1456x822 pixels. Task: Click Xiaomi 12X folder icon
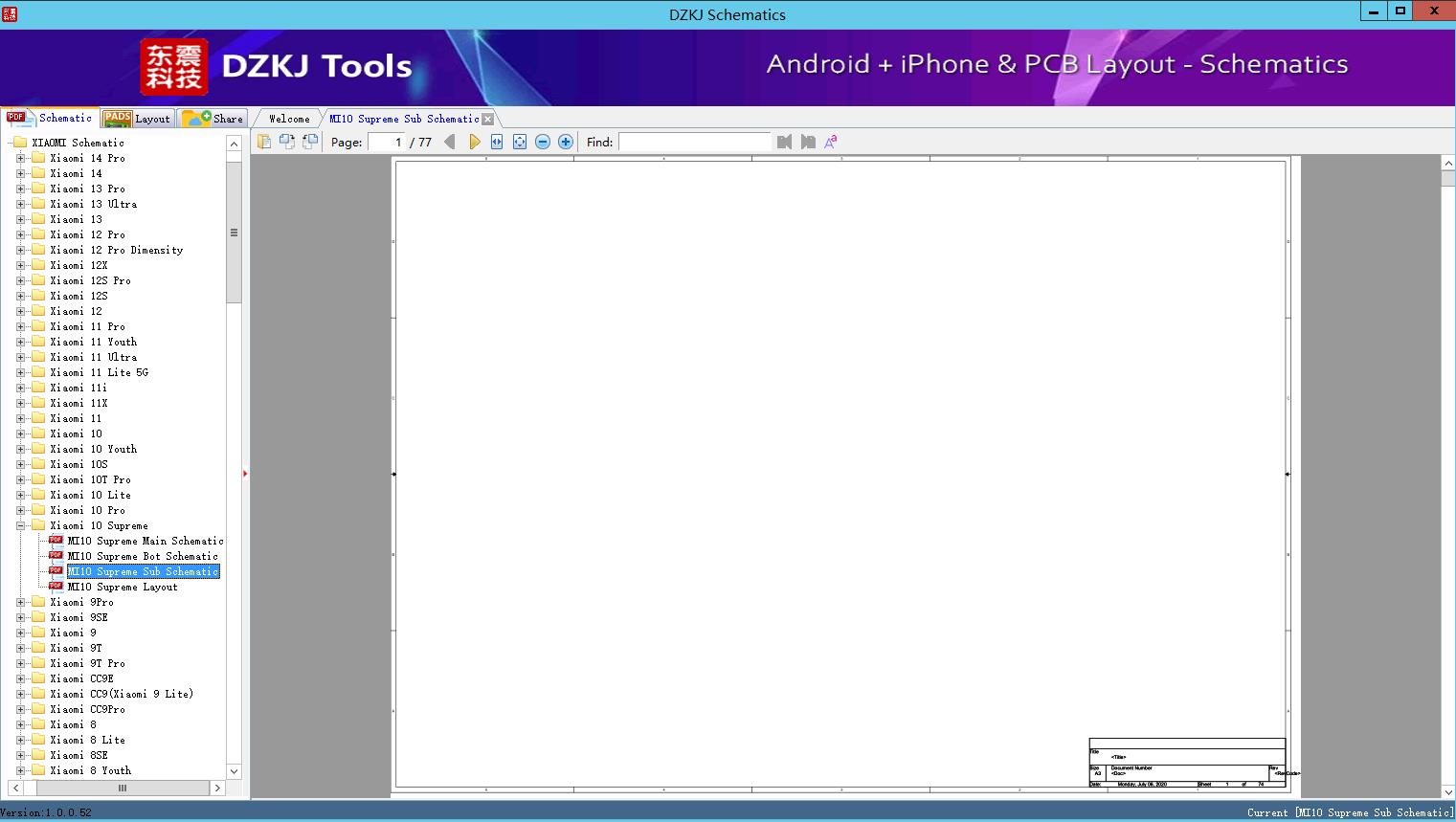click(x=38, y=265)
